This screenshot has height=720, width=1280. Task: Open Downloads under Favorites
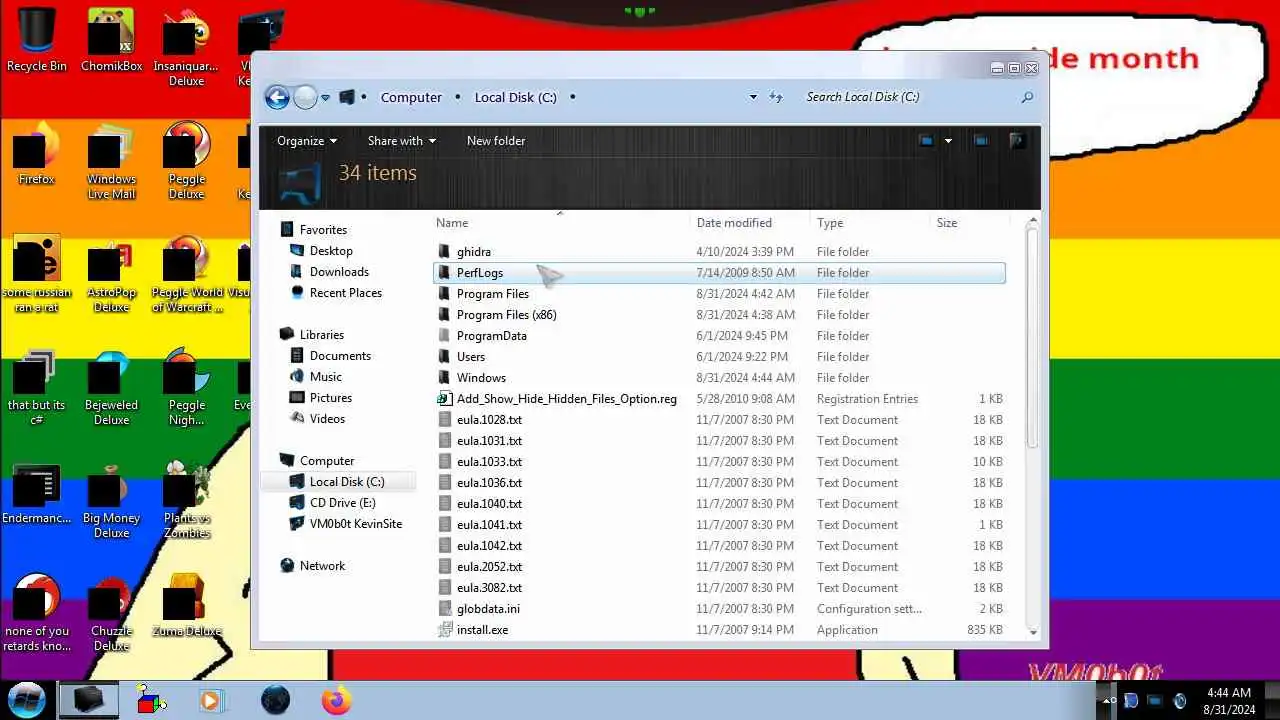(329, 272)
